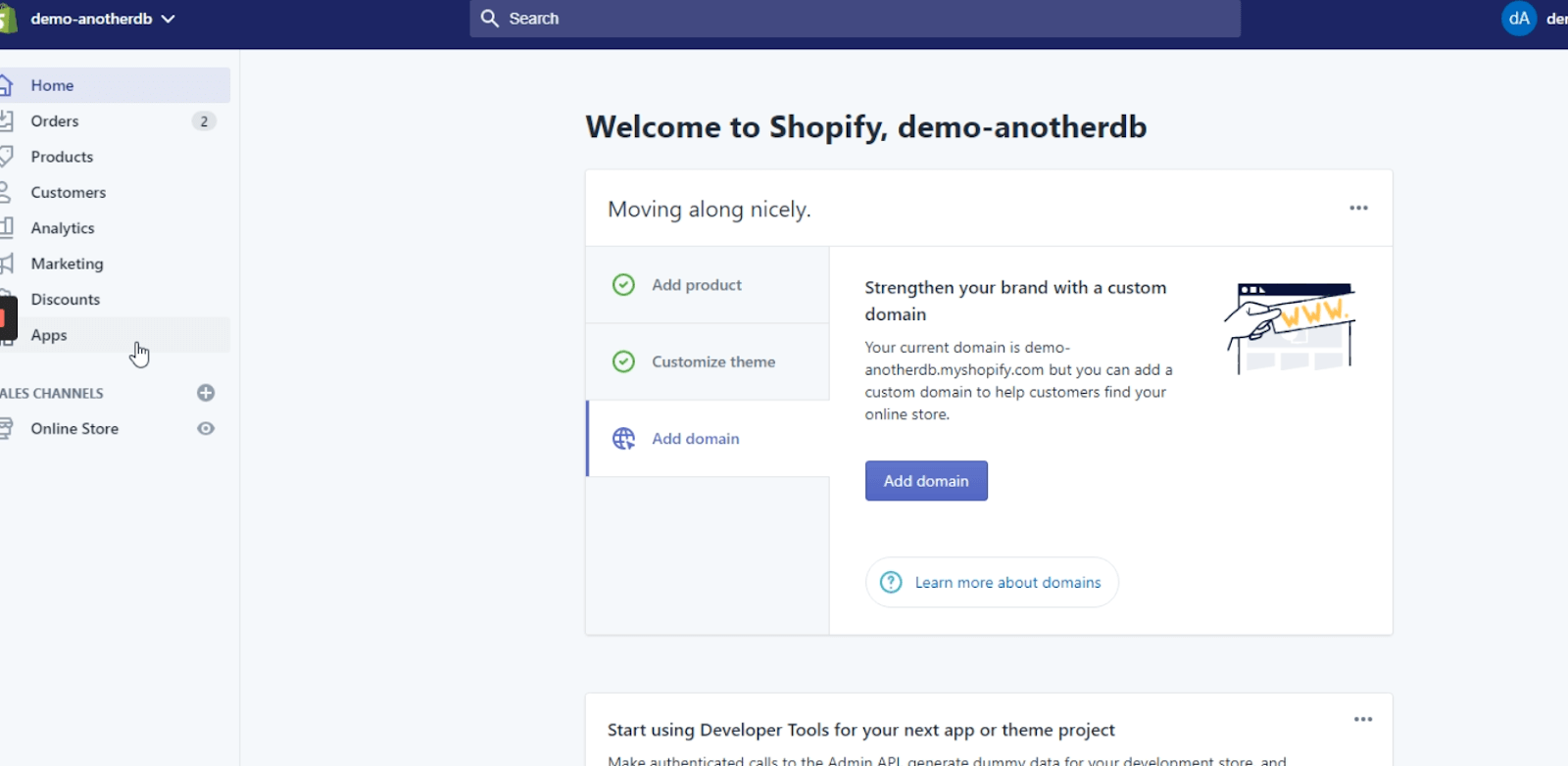Click the Customize theme completed checkmark

tap(623, 361)
